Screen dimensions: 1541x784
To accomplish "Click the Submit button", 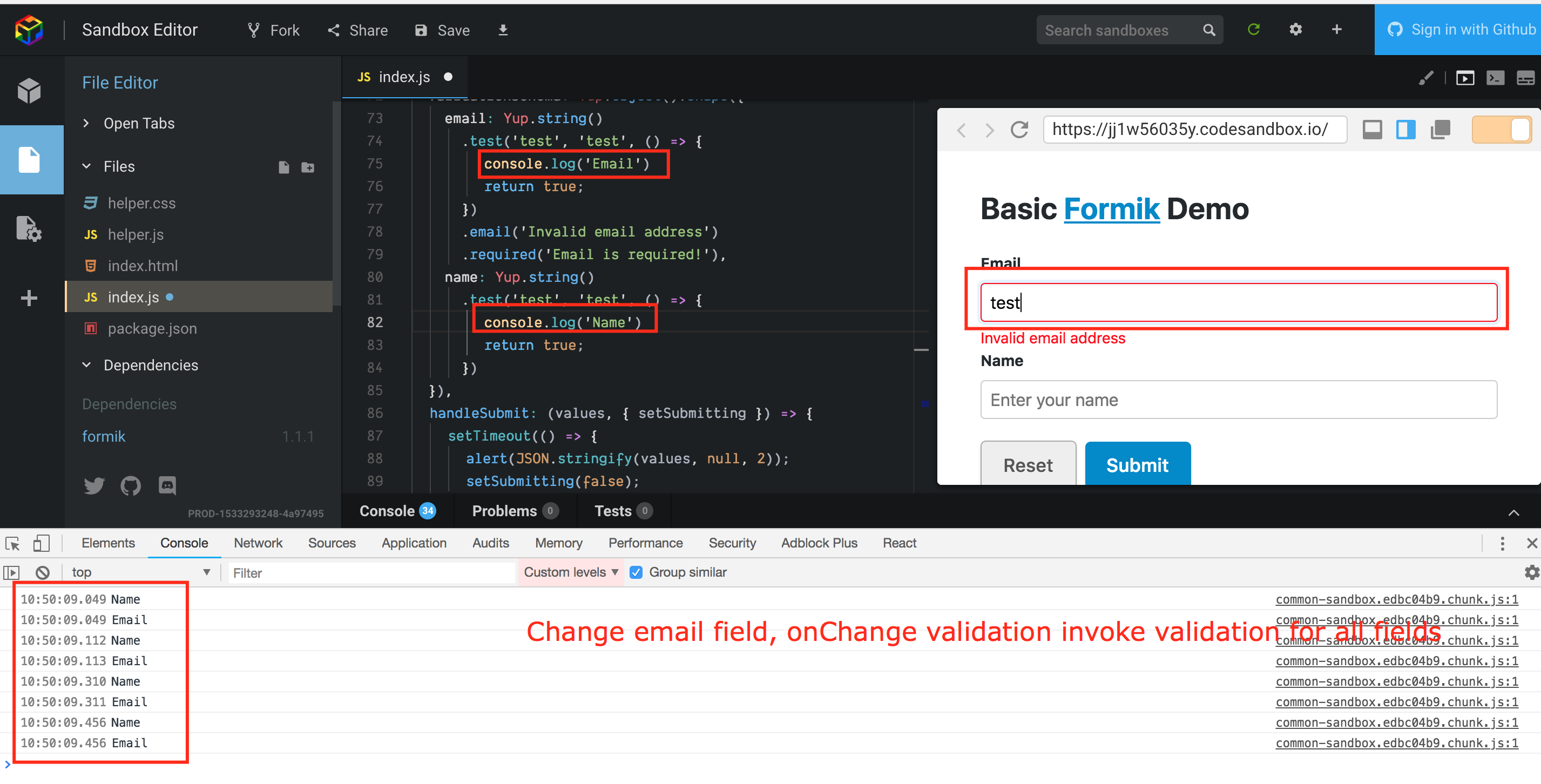I will click(x=1137, y=464).
